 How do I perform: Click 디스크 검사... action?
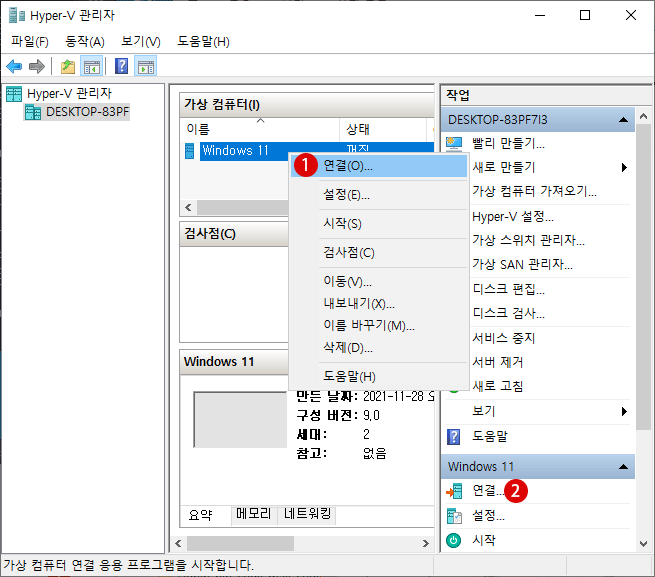click(508, 313)
